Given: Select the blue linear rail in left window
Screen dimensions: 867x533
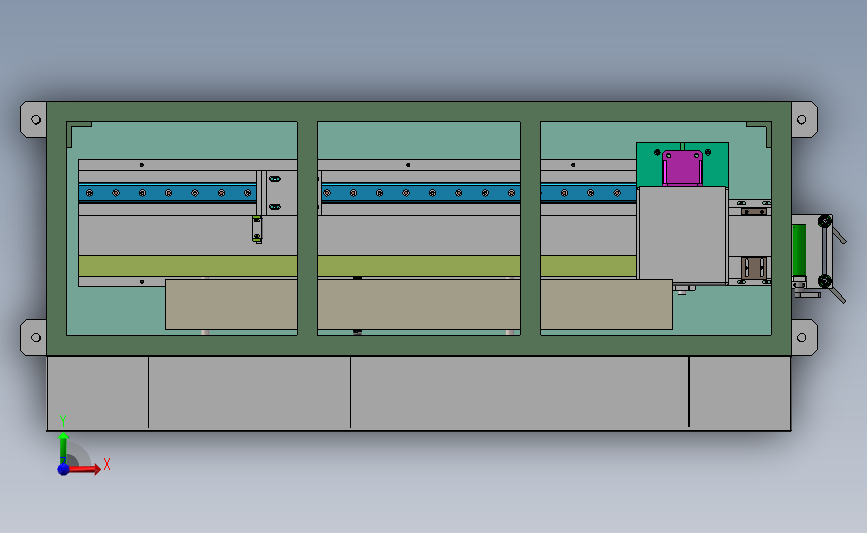Looking at the screenshot, I should 167,193.
